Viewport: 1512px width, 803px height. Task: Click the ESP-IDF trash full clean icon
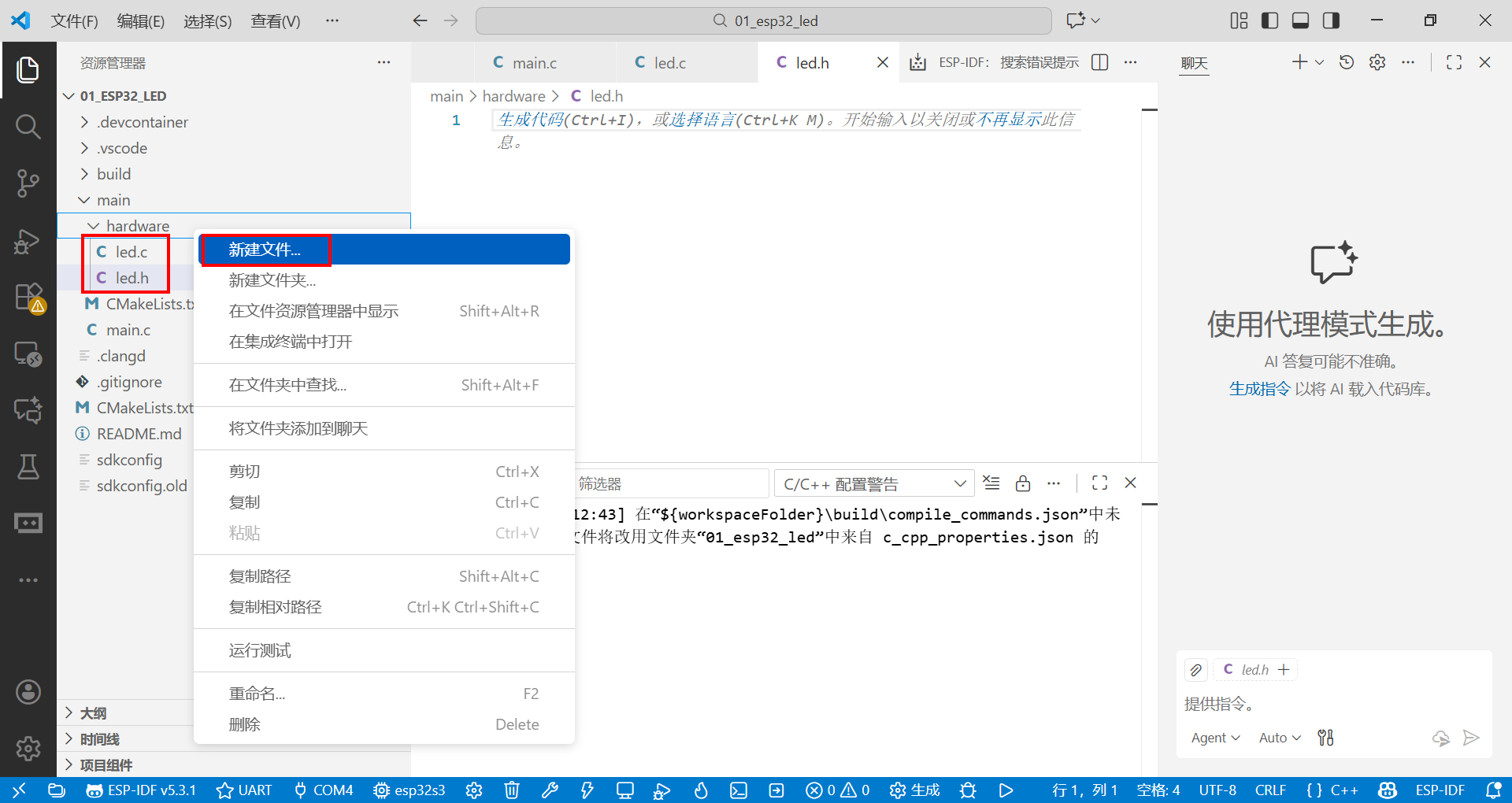click(x=512, y=790)
